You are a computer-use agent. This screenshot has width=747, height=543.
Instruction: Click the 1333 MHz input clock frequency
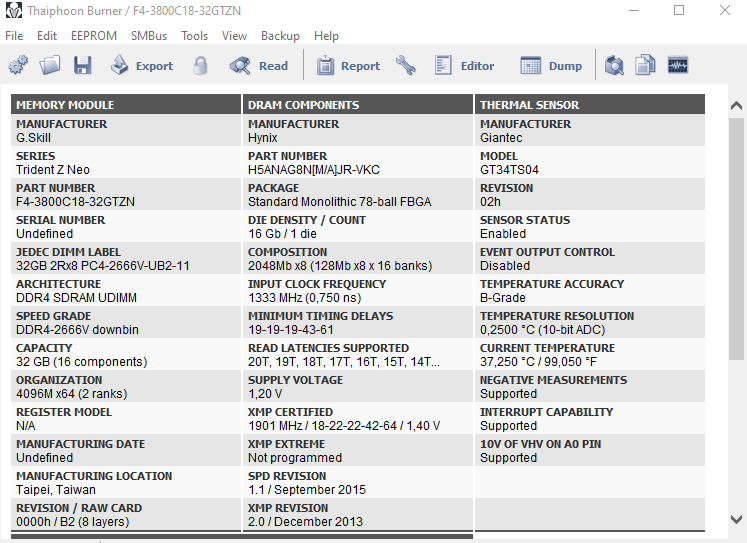pyautogui.click(x=304, y=298)
